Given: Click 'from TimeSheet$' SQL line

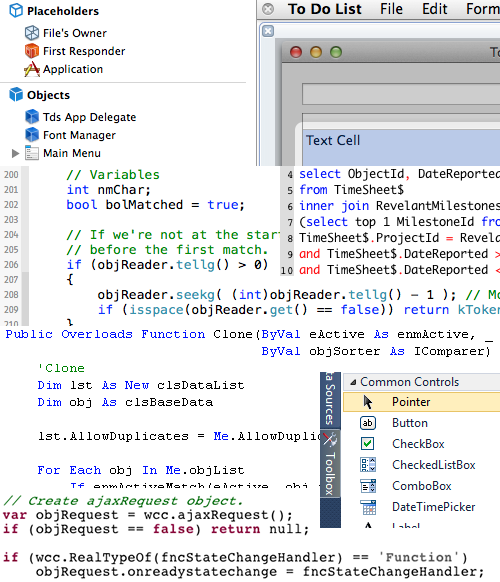Looking at the screenshot, I should coord(351,190).
